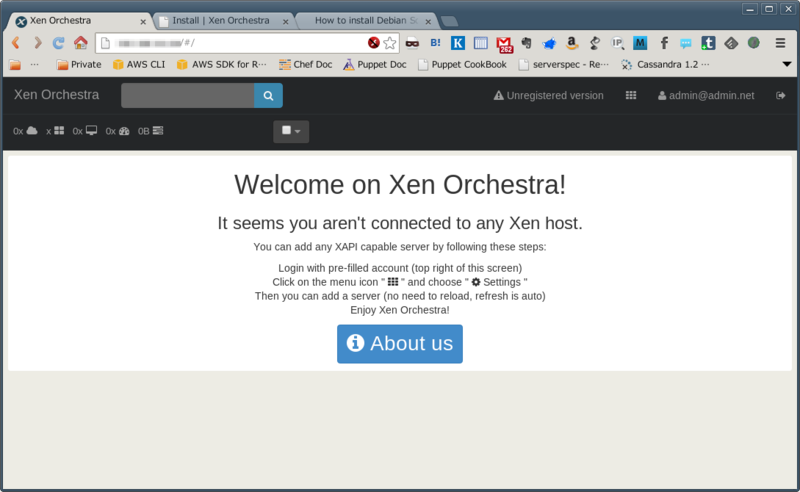Click the Evernote elephant extension icon
Image resolution: width=800 pixels, height=492 pixels.
click(x=527, y=43)
